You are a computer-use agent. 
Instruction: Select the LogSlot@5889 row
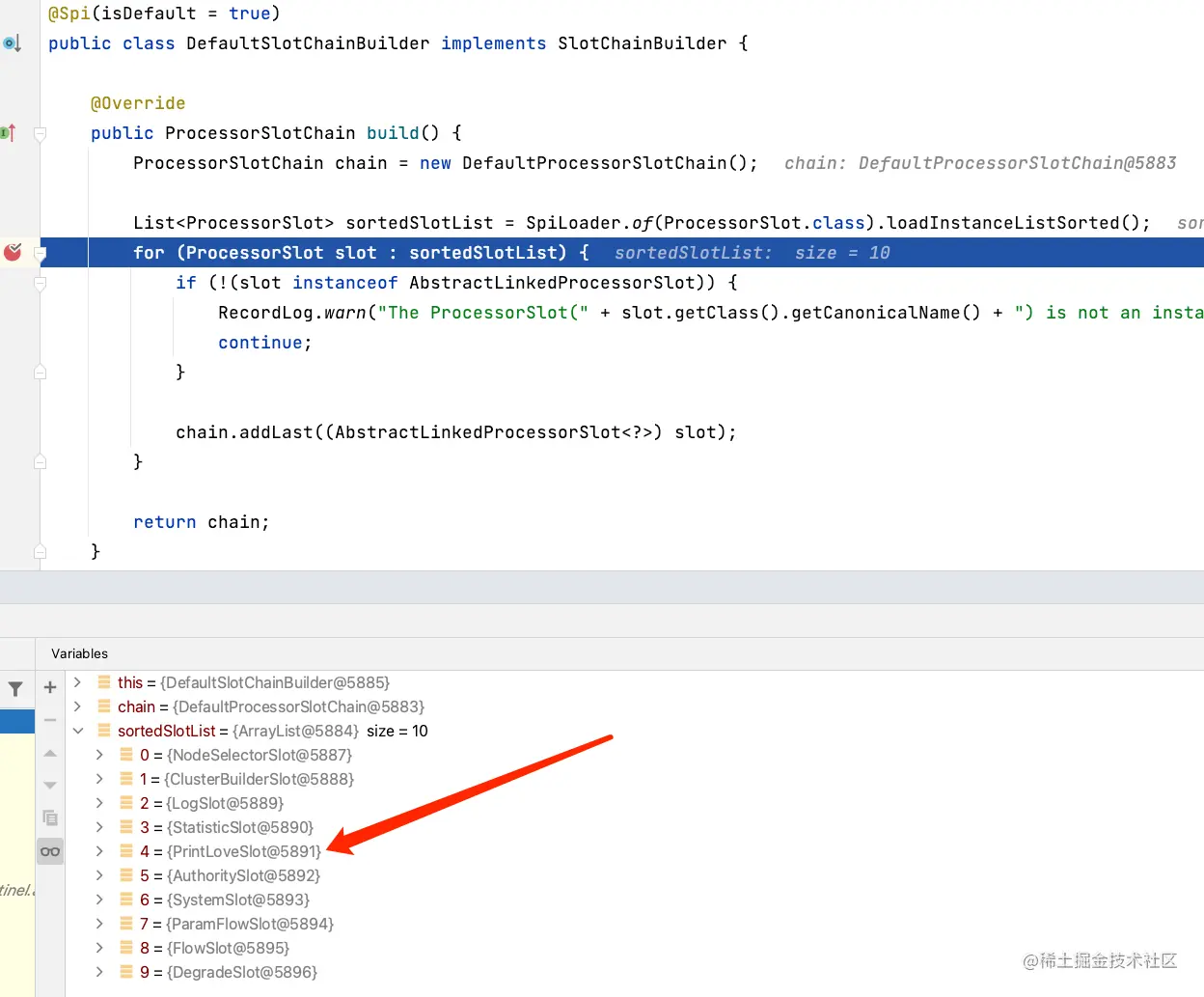coord(635,803)
